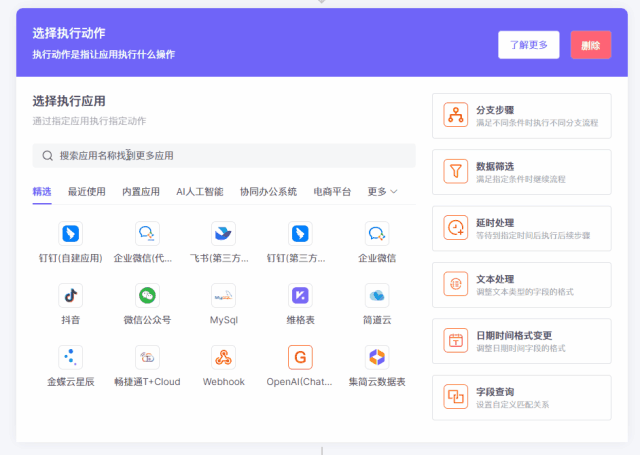
Task: Select the Webhook app icon
Action: point(223,357)
